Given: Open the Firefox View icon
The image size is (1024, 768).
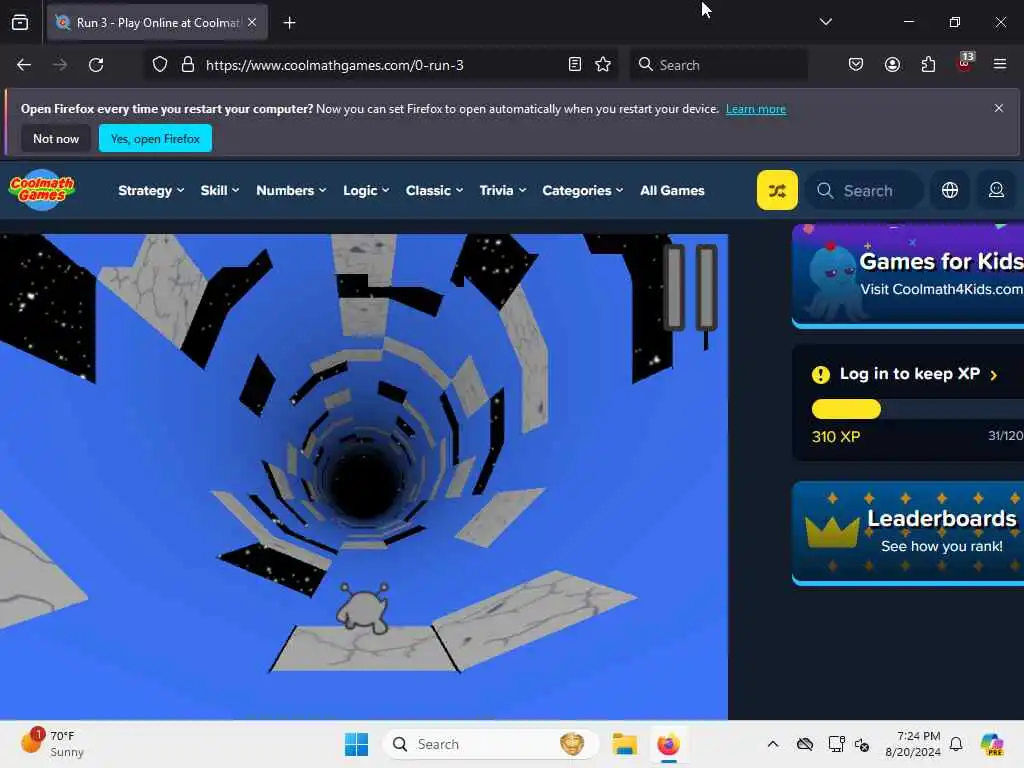Looking at the screenshot, I should pyautogui.click(x=20, y=23).
